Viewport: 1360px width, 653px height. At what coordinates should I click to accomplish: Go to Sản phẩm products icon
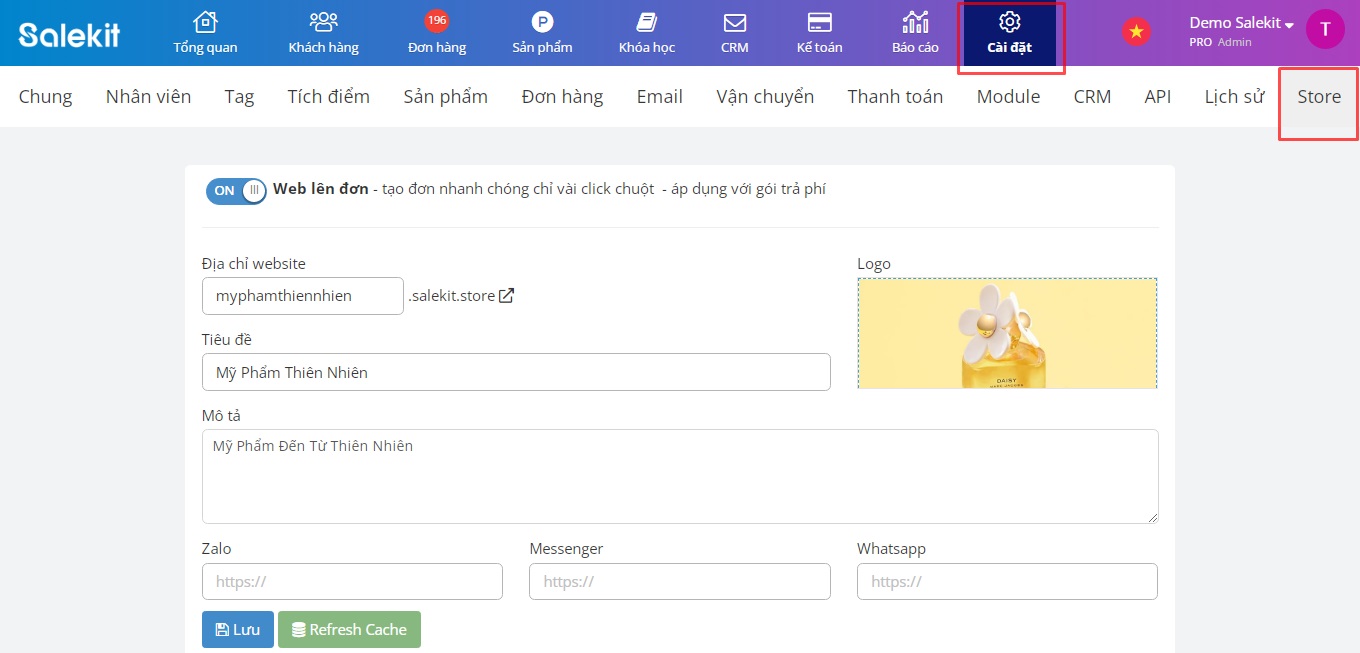point(542,23)
